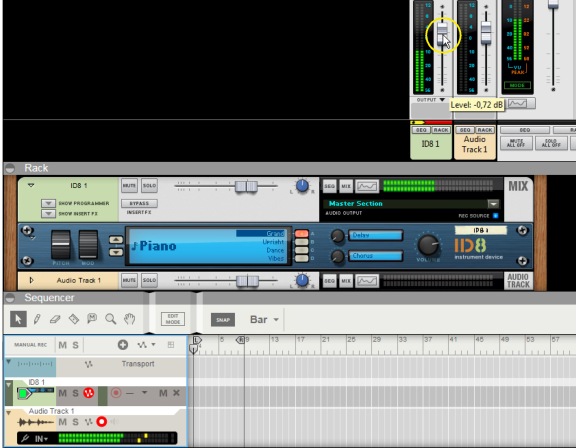Select the Piano preset display on ID8

[x=209, y=246]
